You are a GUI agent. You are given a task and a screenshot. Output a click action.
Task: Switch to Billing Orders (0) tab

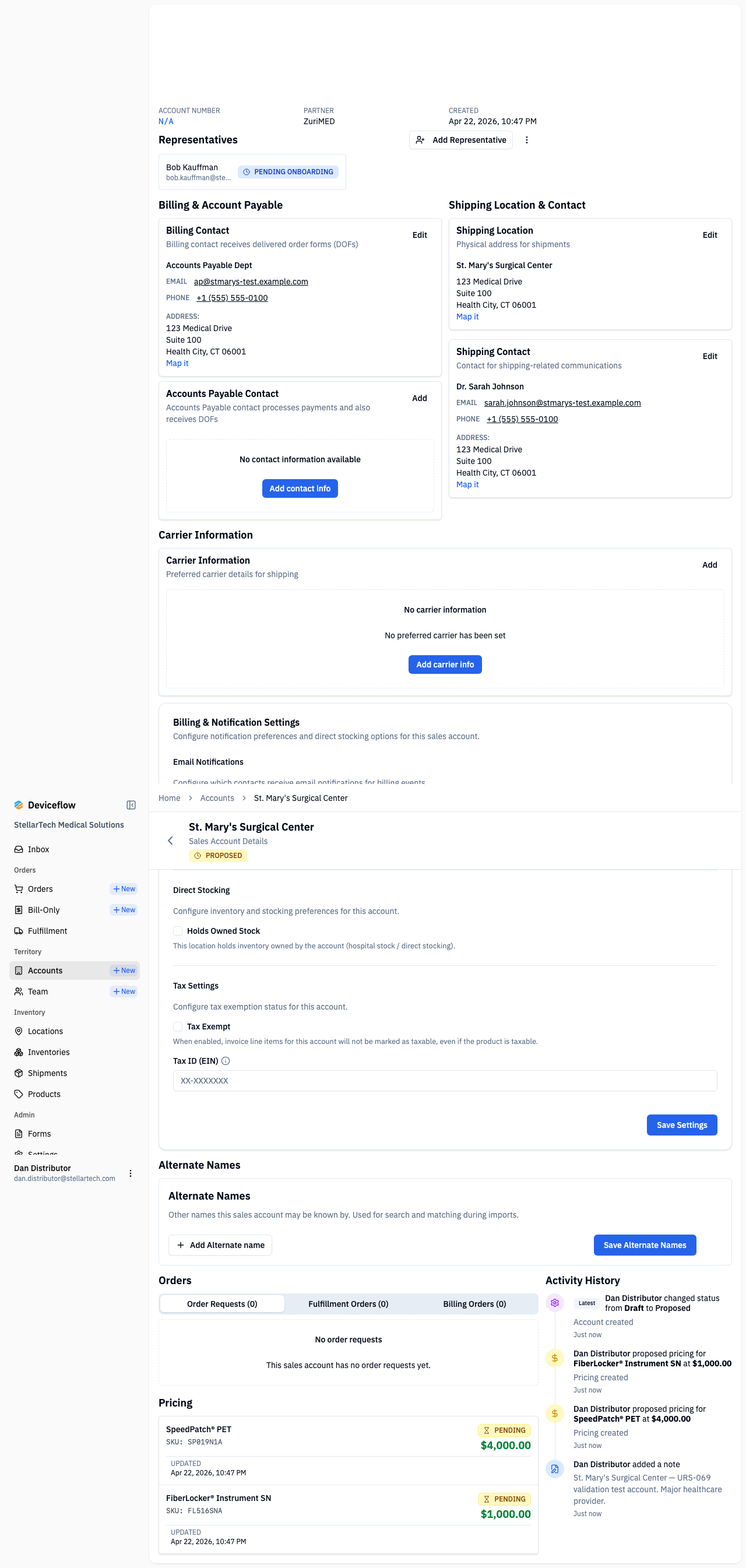[474, 1304]
